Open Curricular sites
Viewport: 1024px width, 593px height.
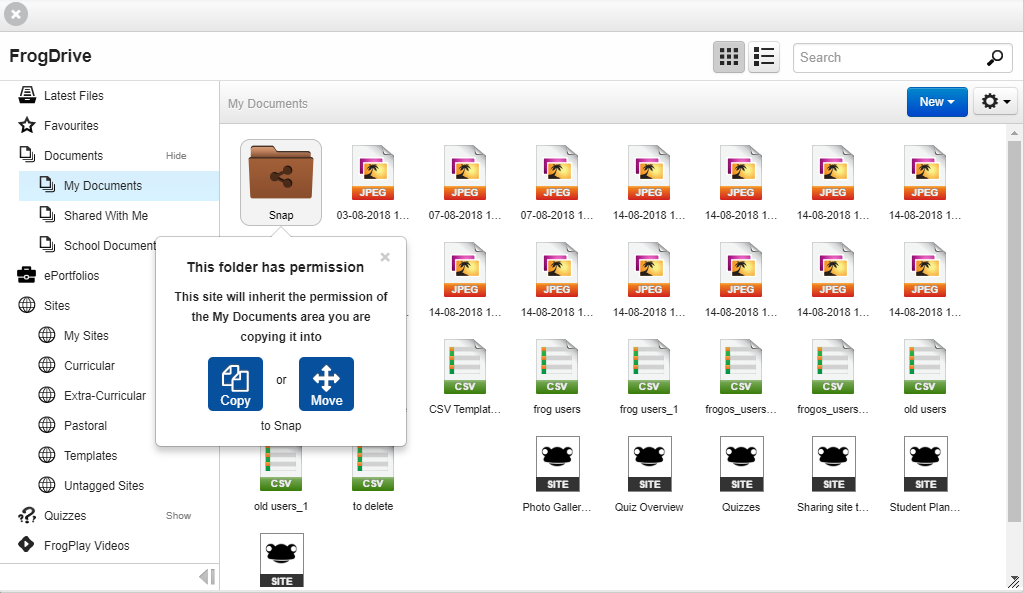click(x=89, y=366)
